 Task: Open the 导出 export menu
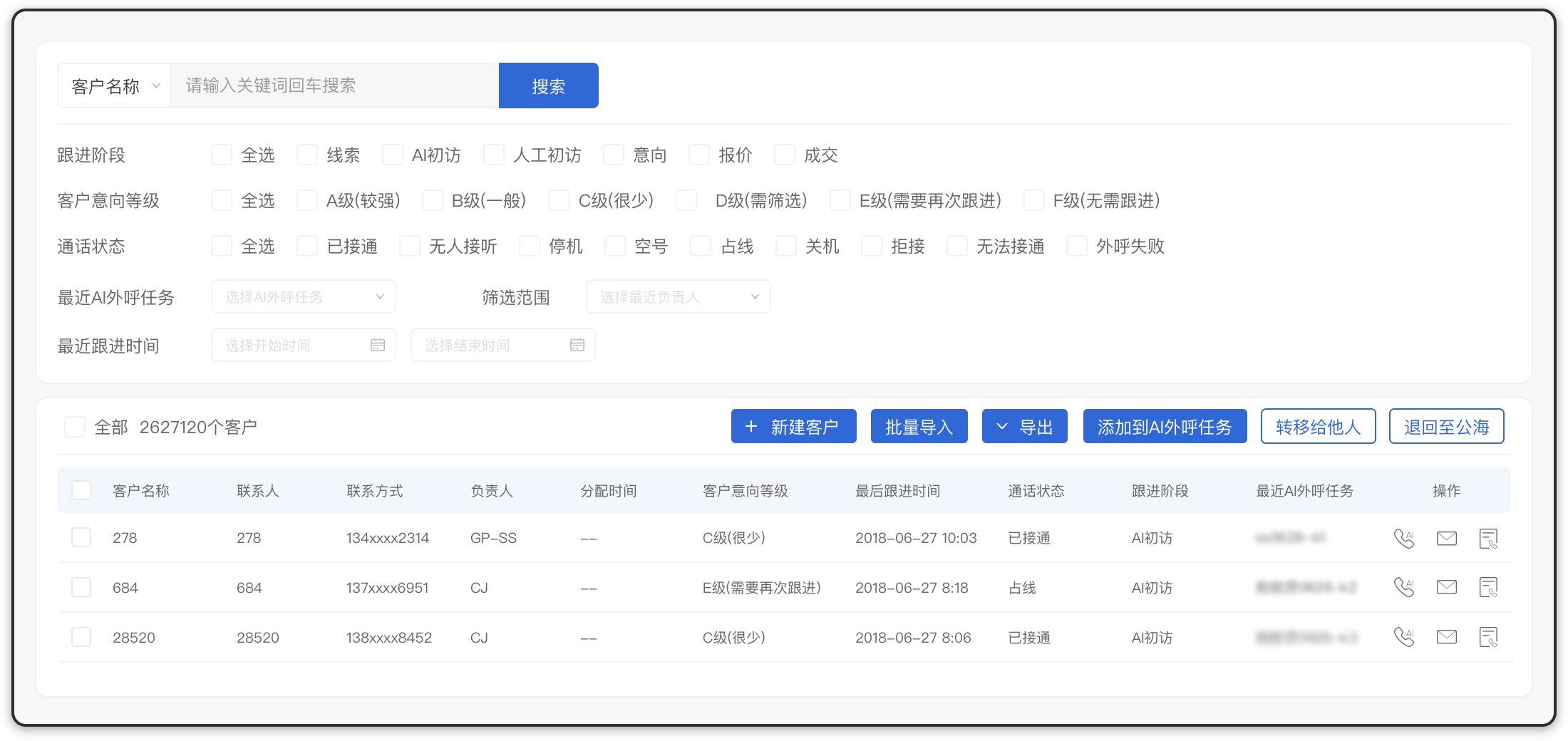(x=1024, y=426)
